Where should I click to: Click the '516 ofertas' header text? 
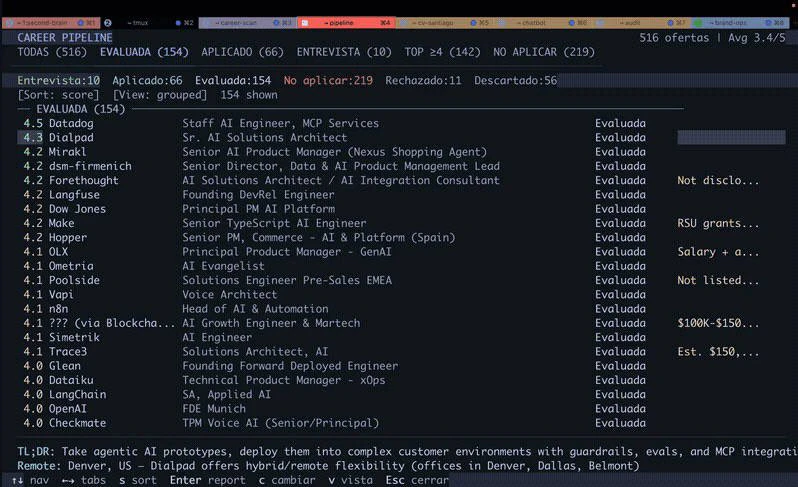[674, 38]
